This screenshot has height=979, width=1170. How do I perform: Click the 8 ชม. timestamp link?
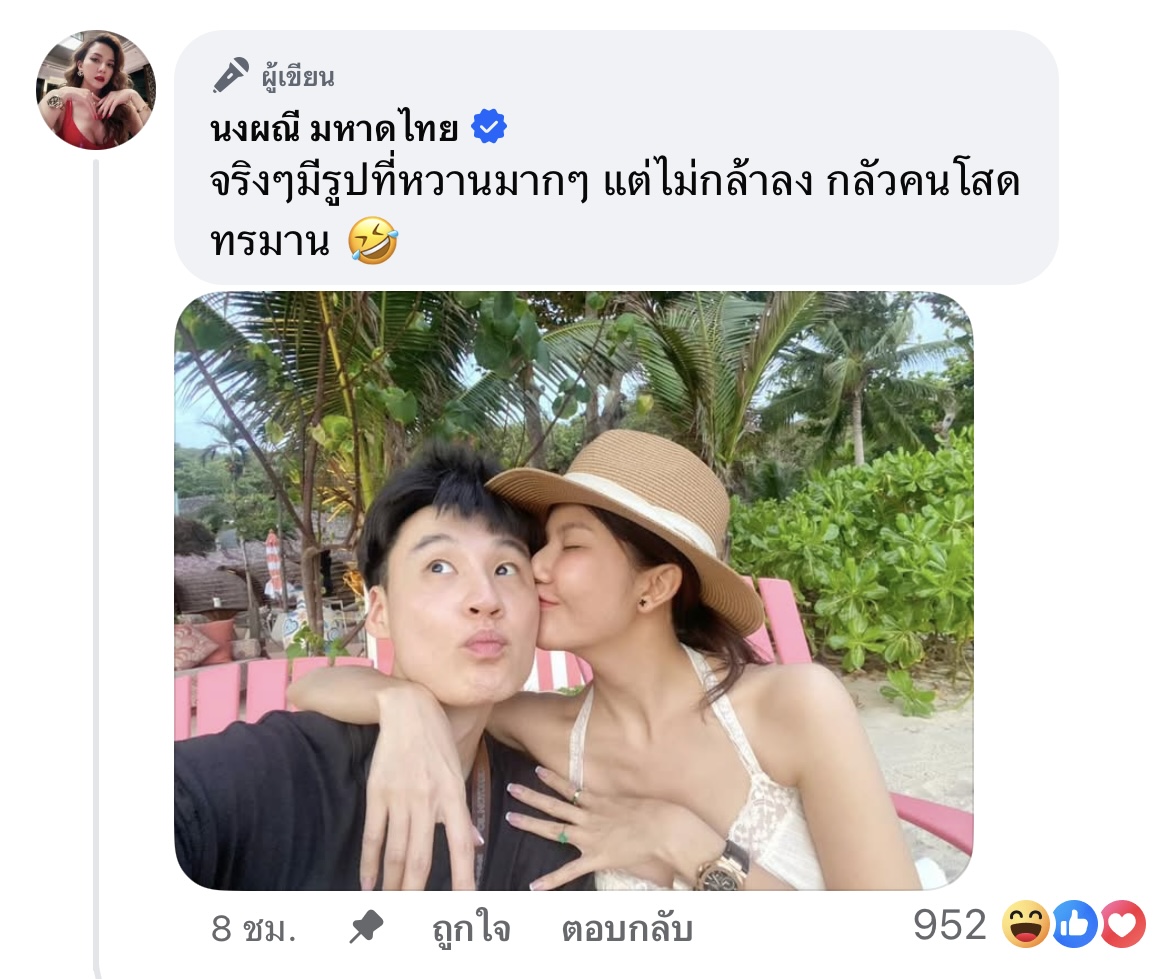[x=254, y=930]
